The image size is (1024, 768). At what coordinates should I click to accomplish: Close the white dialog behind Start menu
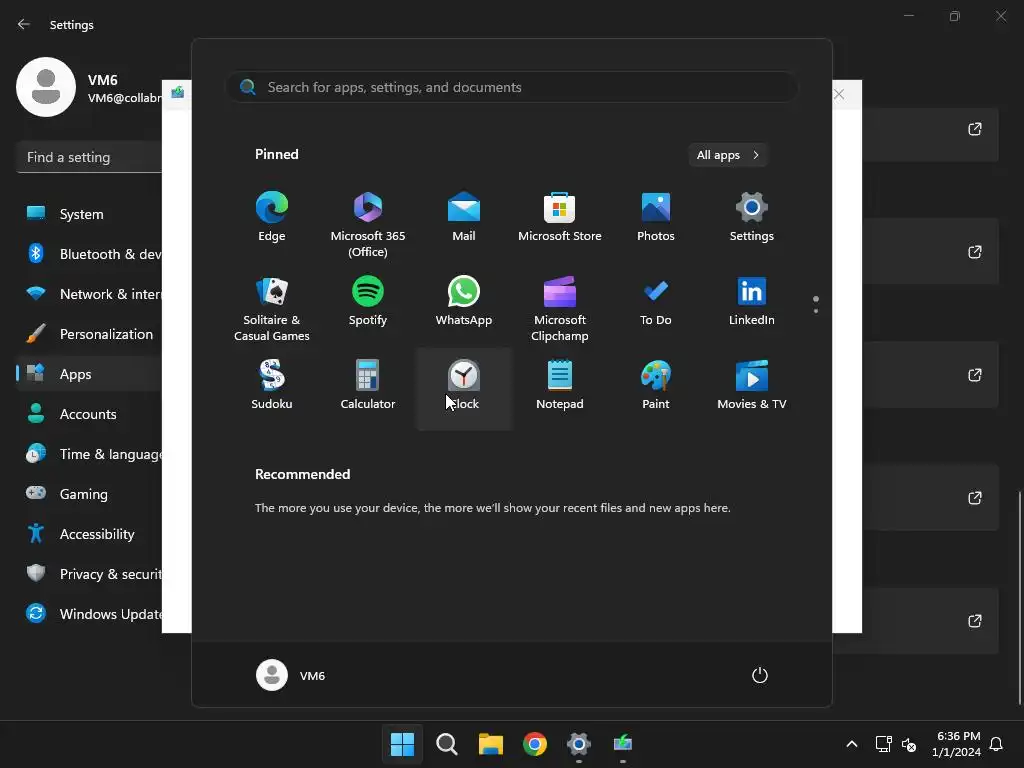[x=839, y=95]
